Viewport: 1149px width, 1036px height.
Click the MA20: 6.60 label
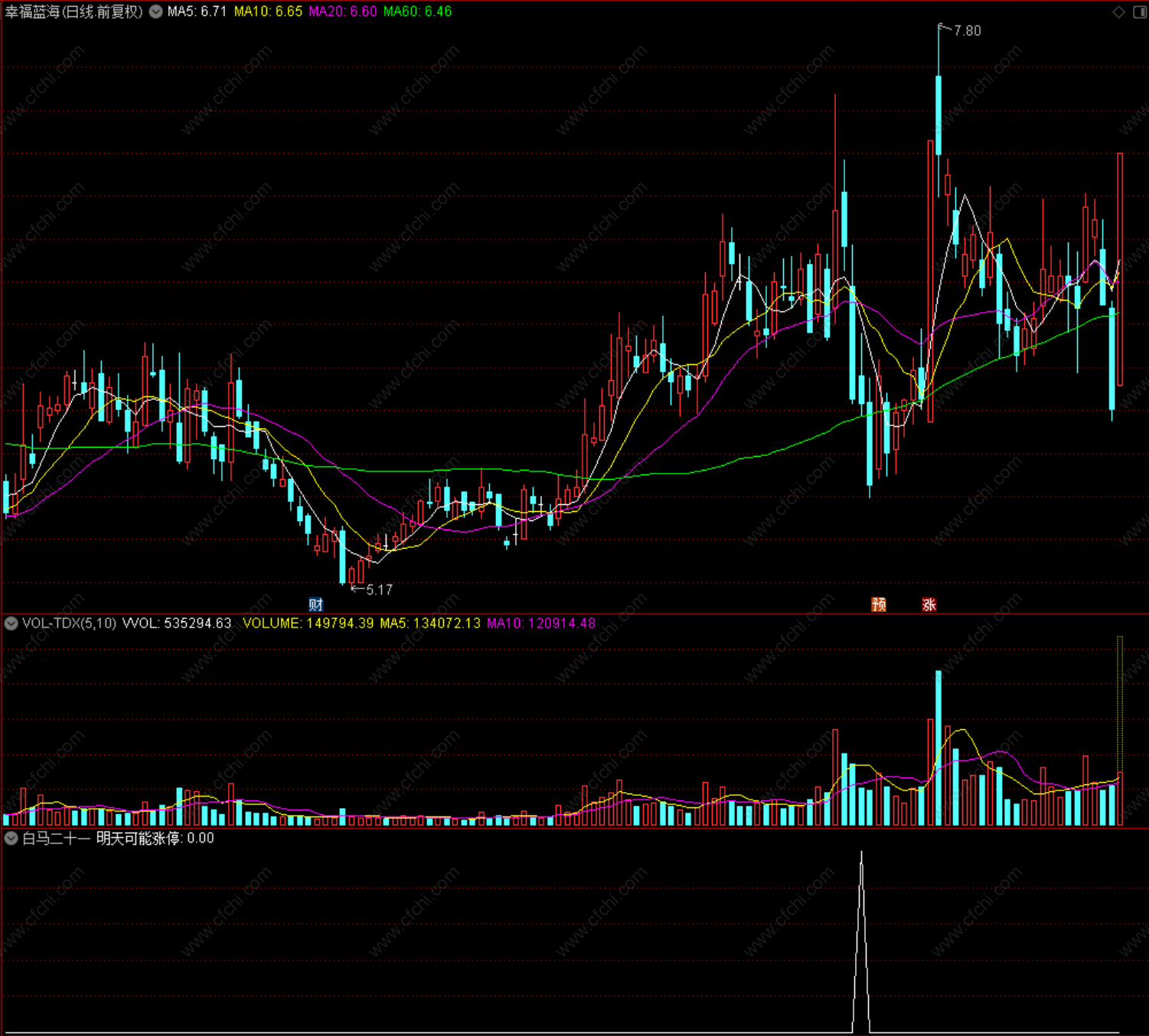click(x=342, y=11)
